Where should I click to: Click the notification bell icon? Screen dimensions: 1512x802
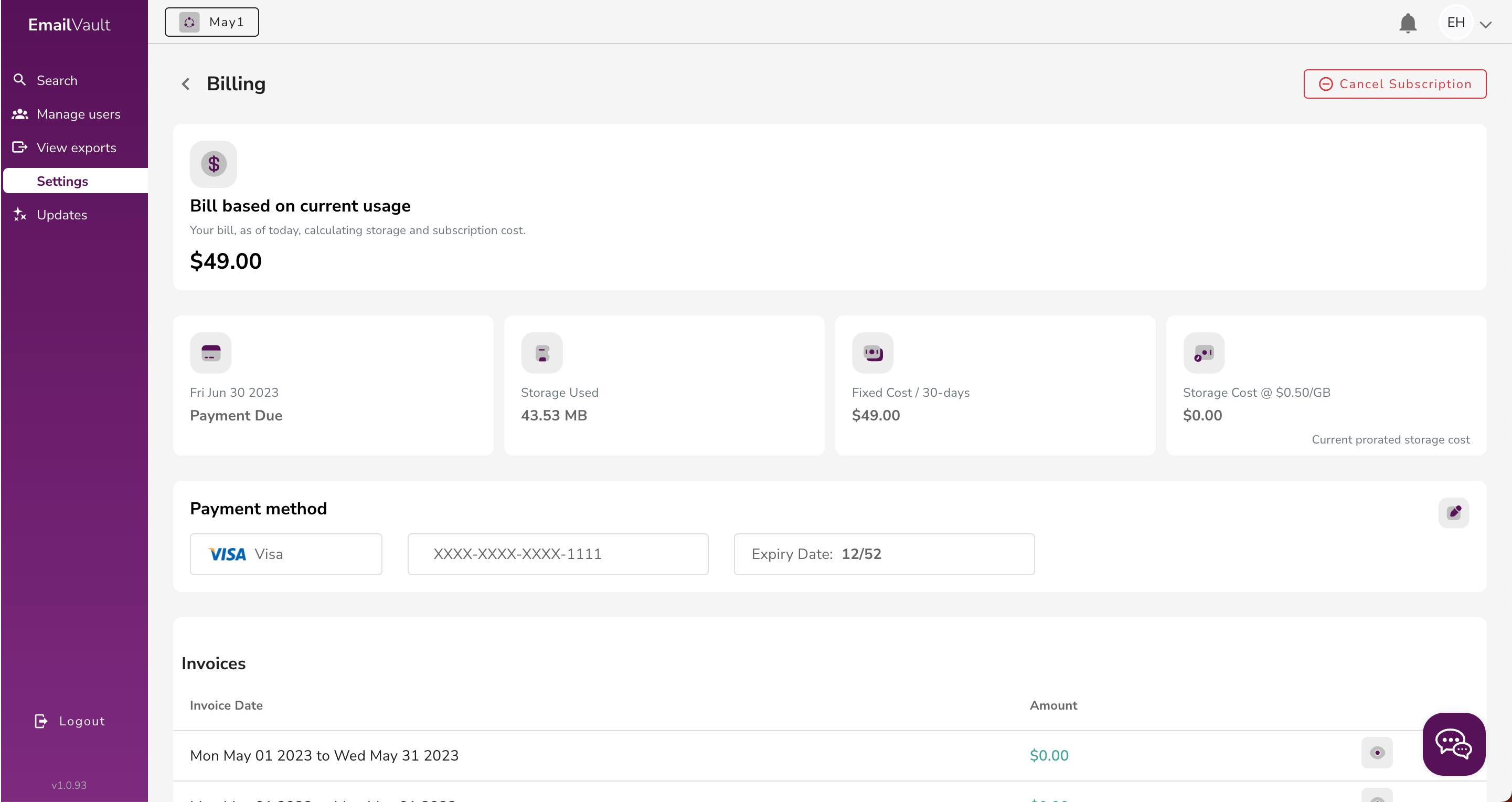(1408, 24)
